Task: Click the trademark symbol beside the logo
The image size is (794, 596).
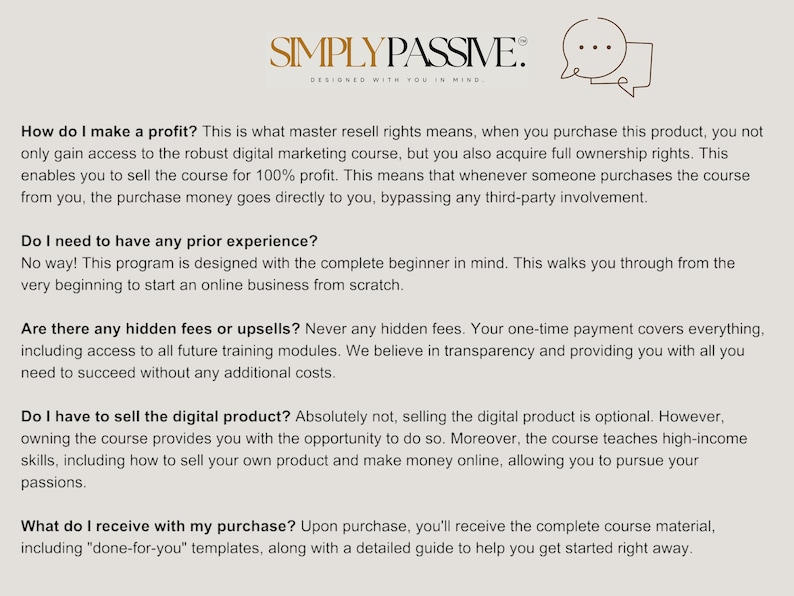Action: (522, 42)
